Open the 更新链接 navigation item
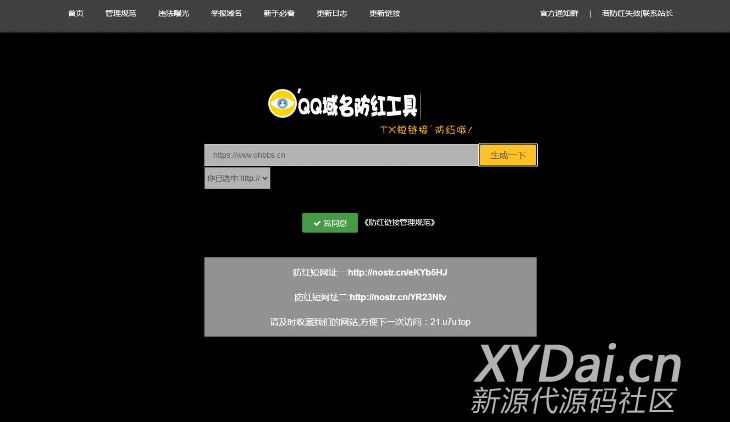The width and height of the screenshot is (730, 422). point(385,14)
